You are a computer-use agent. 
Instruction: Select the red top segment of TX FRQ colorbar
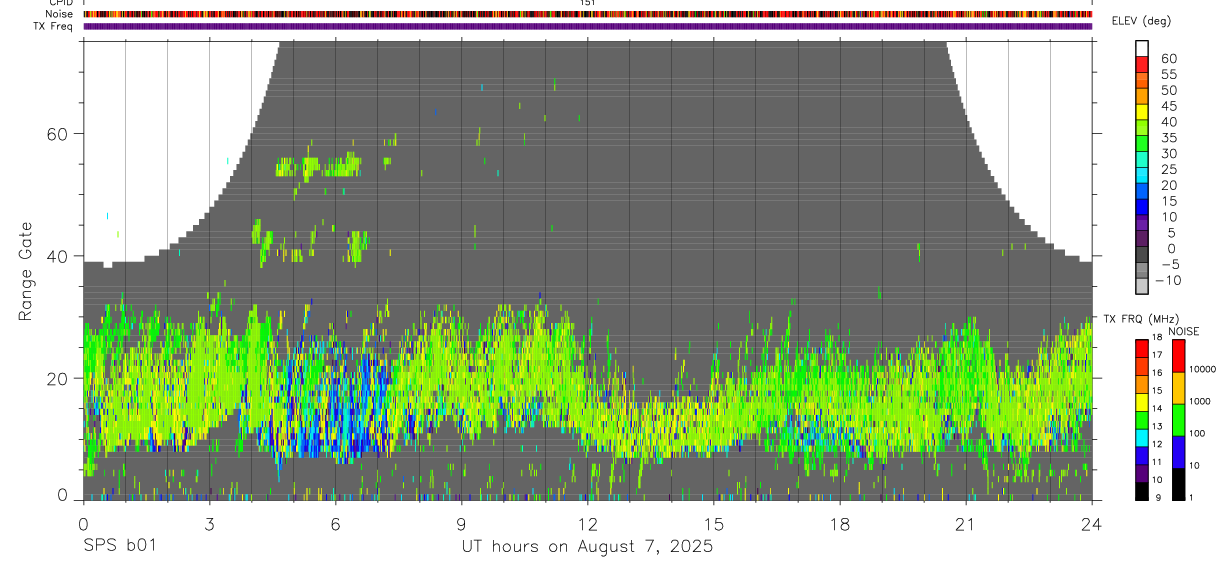[1143, 347]
